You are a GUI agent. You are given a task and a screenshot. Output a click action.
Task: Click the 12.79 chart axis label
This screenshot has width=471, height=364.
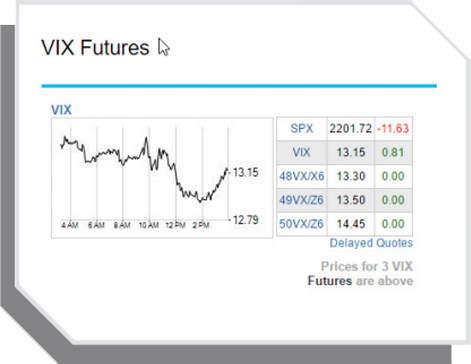(245, 220)
